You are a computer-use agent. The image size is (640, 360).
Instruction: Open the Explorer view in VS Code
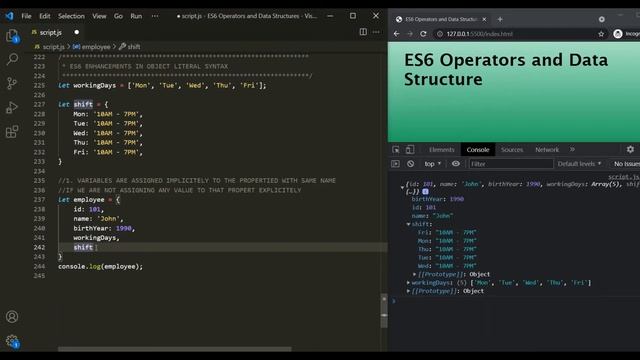pos(12,36)
